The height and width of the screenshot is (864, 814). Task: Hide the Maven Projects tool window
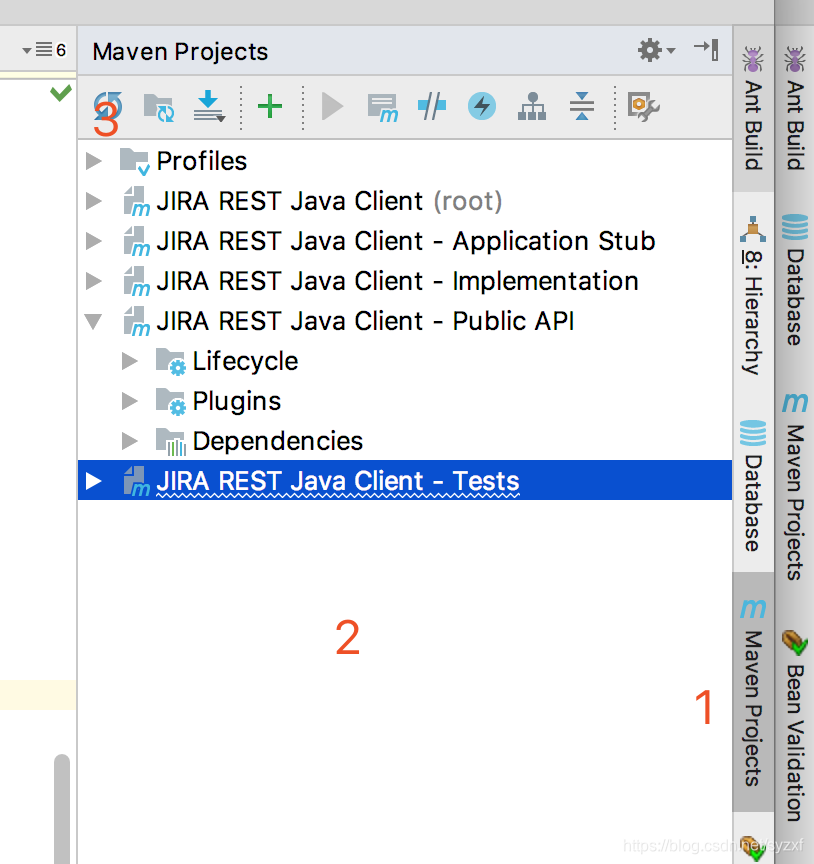coord(706,51)
